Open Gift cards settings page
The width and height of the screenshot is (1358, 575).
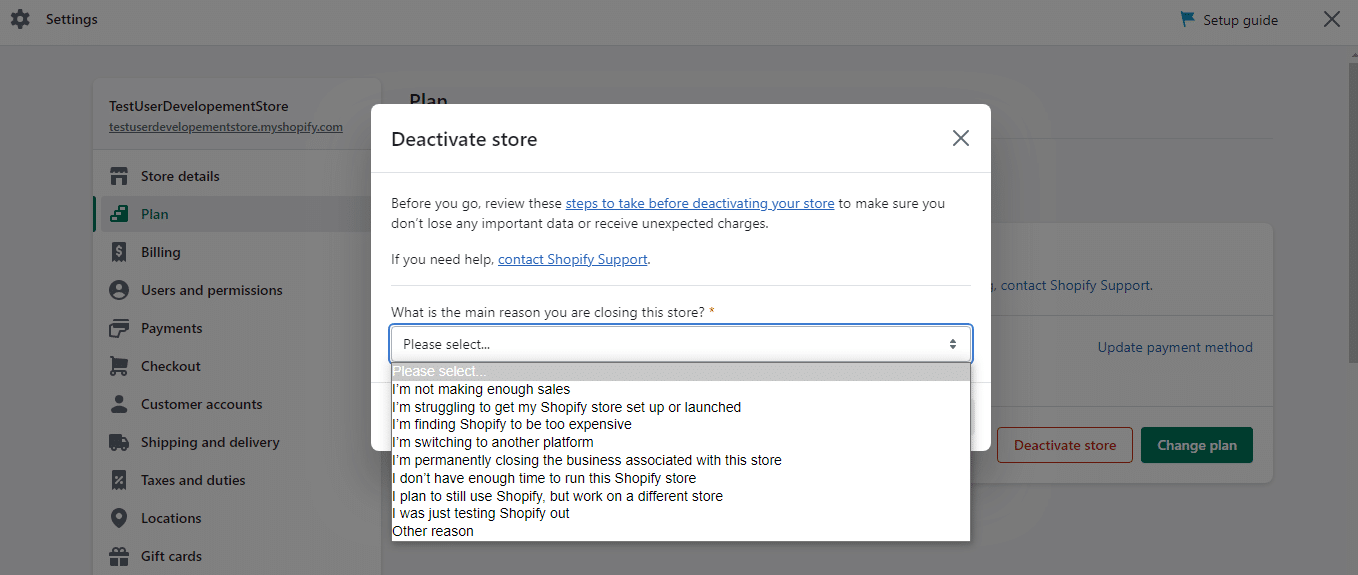point(171,556)
